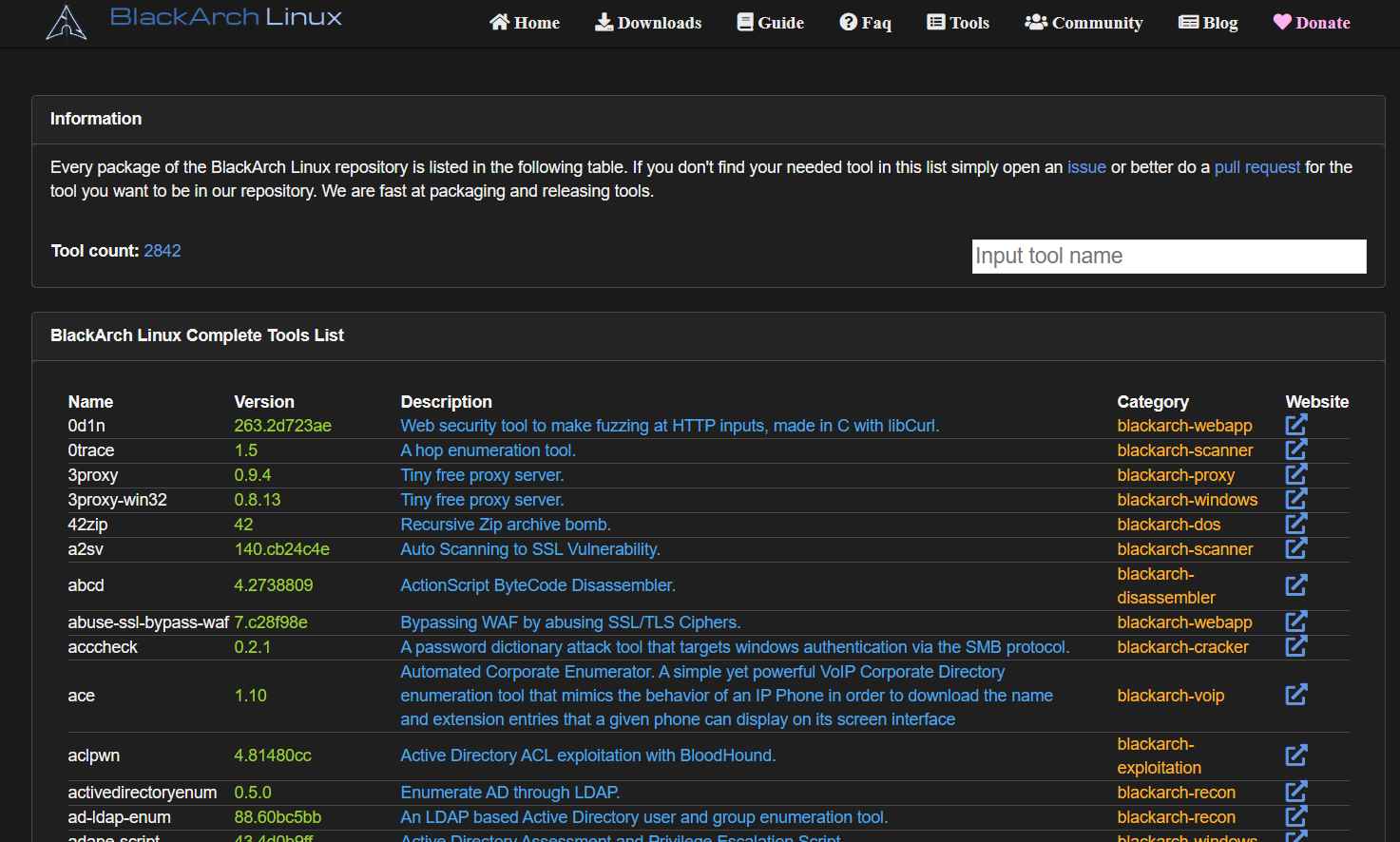Screen dimensions: 1400x842
Task: Select tool name 'abuse-ssl-bypass-waf'
Action: 148,622
